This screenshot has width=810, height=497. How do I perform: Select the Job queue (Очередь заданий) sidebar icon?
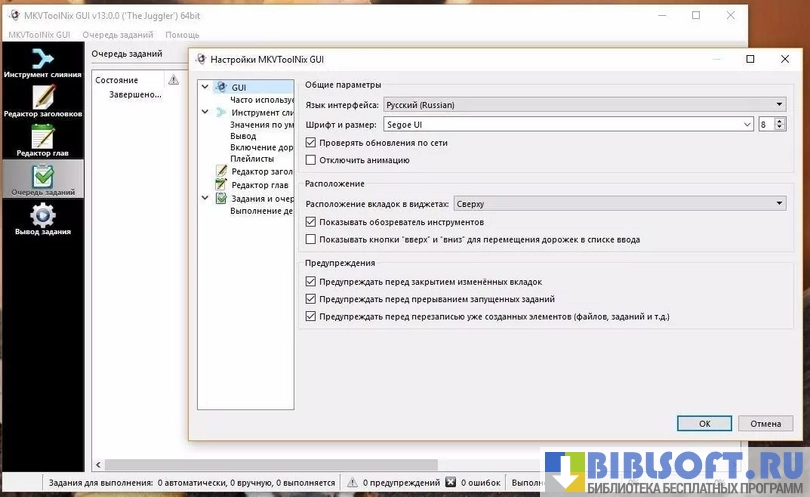click(42, 178)
